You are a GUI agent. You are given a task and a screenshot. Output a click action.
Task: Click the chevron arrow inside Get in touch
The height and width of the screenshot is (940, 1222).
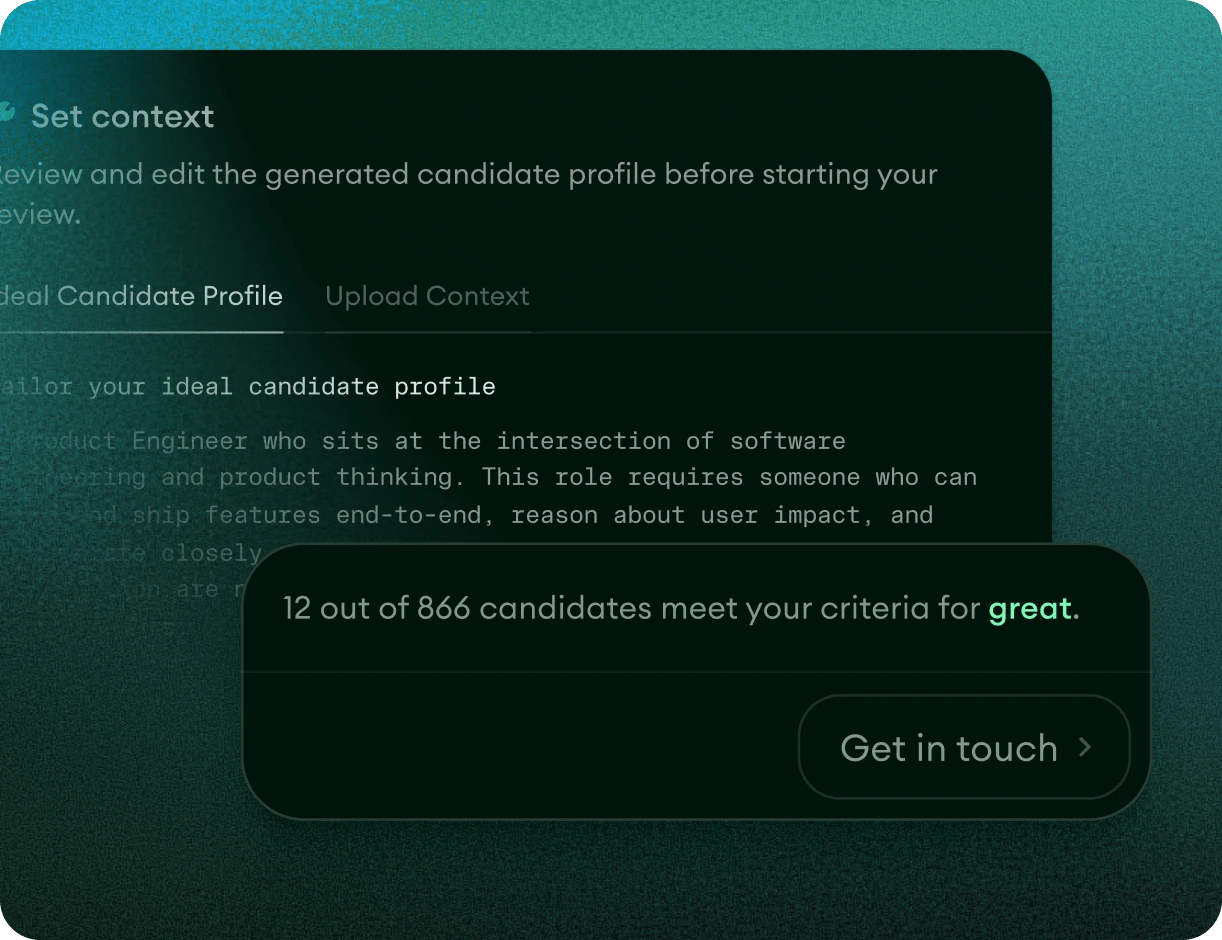tap(1085, 747)
